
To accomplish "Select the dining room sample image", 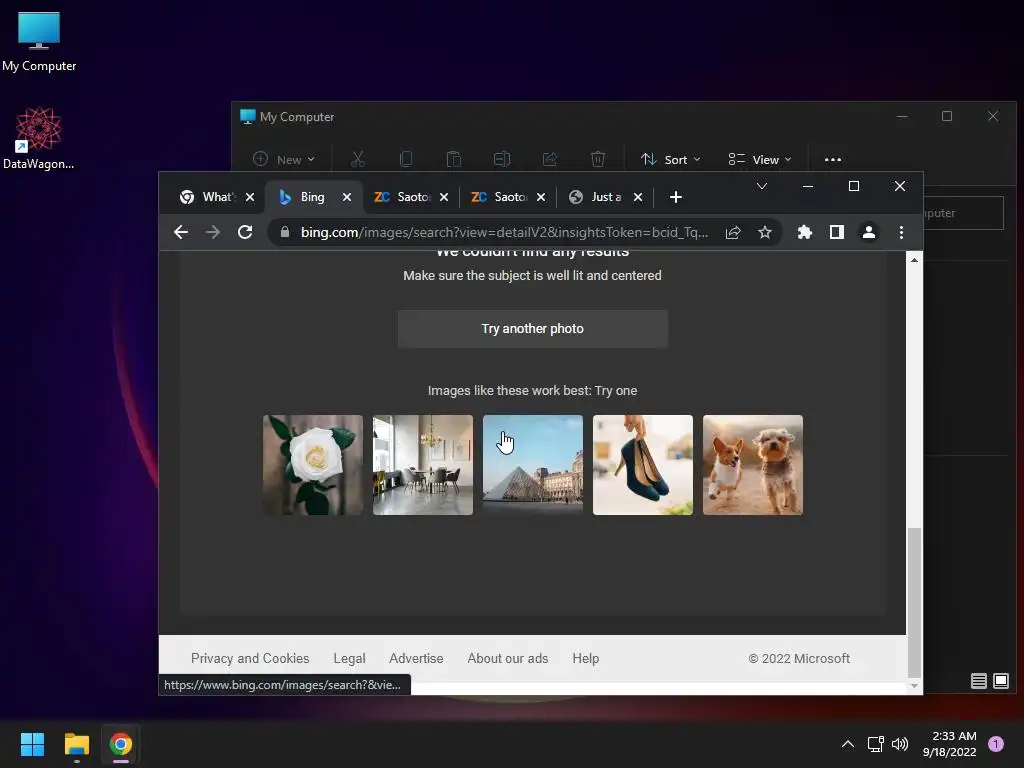I will click(x=423, y=465).
